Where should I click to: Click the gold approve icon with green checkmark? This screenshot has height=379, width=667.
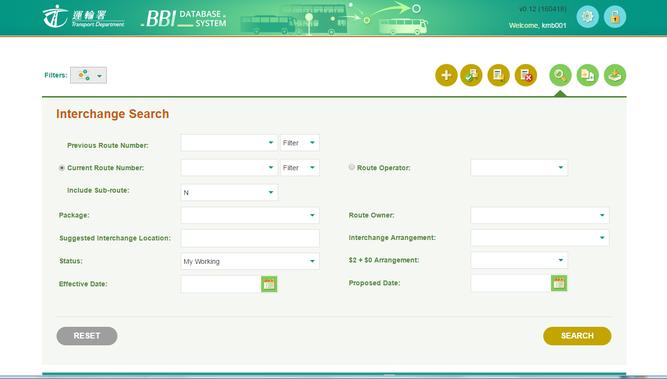pyautogui.click(x=471, y=75)
